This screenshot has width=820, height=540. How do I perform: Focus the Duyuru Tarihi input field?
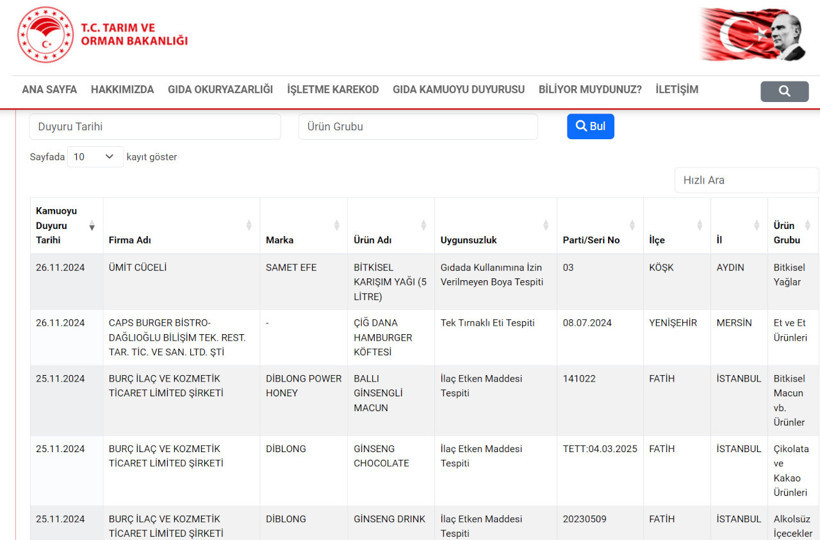tap(155, 127)
